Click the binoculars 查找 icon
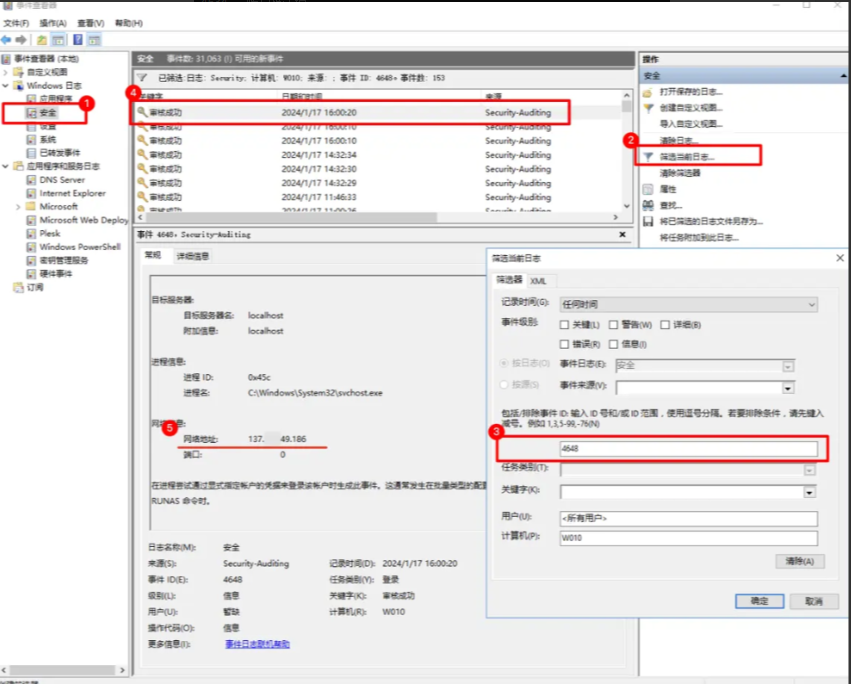This screenshot has height=684, width=851. point(648,205)
